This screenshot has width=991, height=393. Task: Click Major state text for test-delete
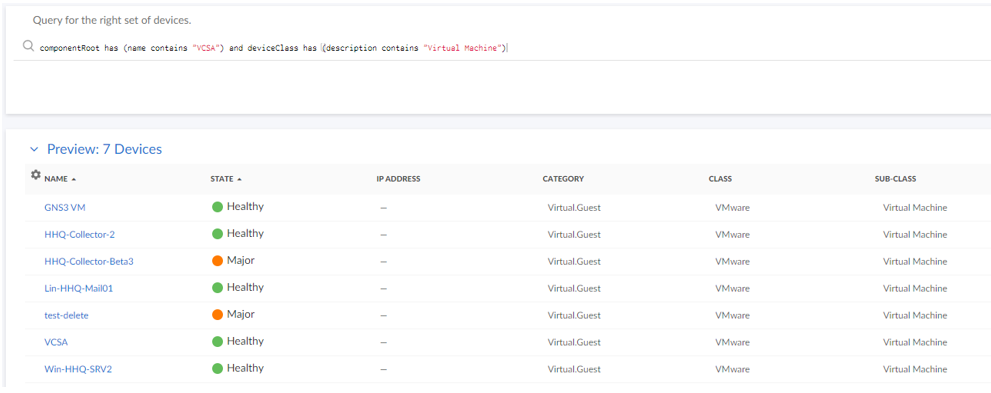click(x=241, y=314)
